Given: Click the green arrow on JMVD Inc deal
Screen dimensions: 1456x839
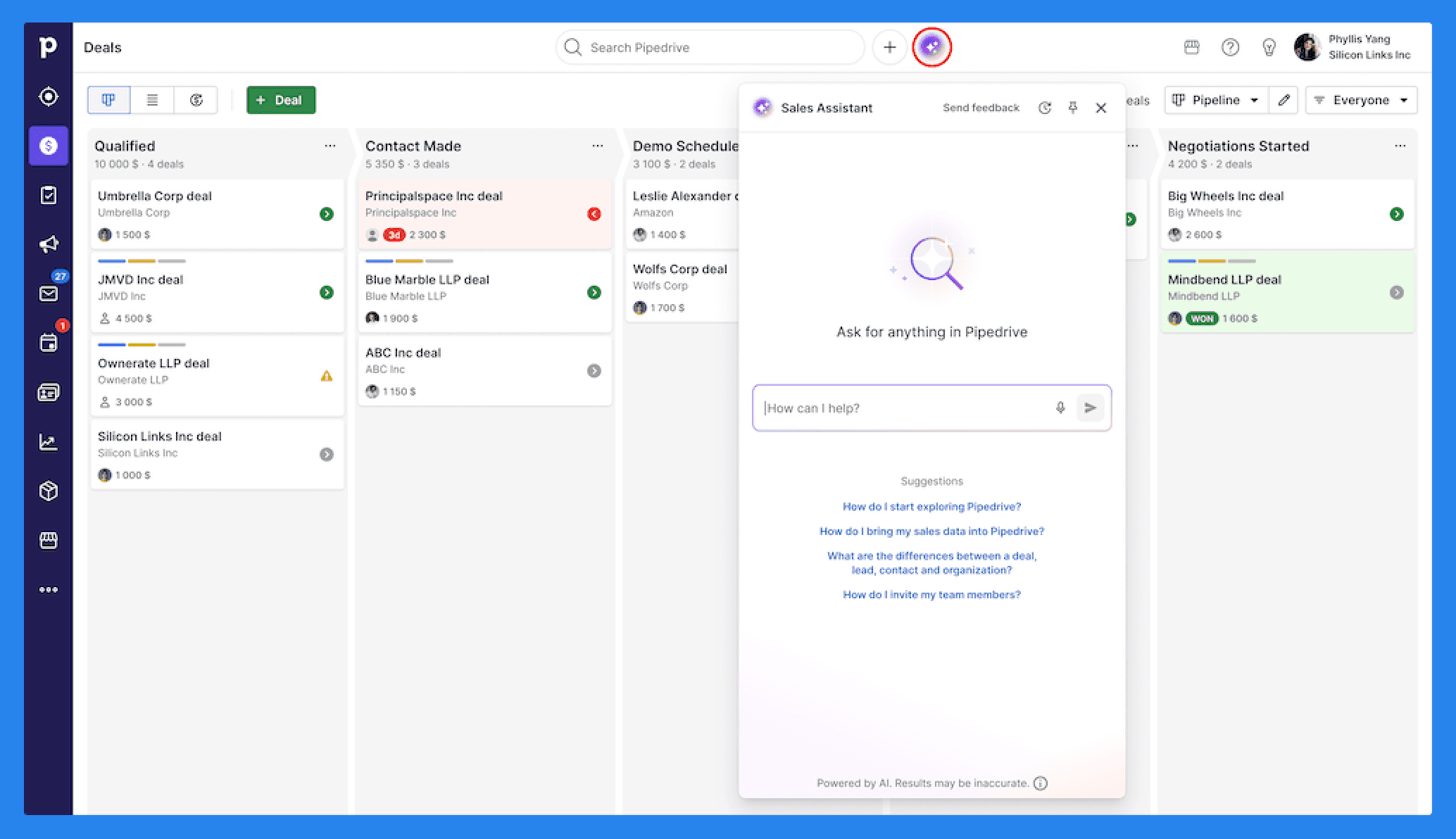Looking at the screenshot, I should (x=327, y=292).
